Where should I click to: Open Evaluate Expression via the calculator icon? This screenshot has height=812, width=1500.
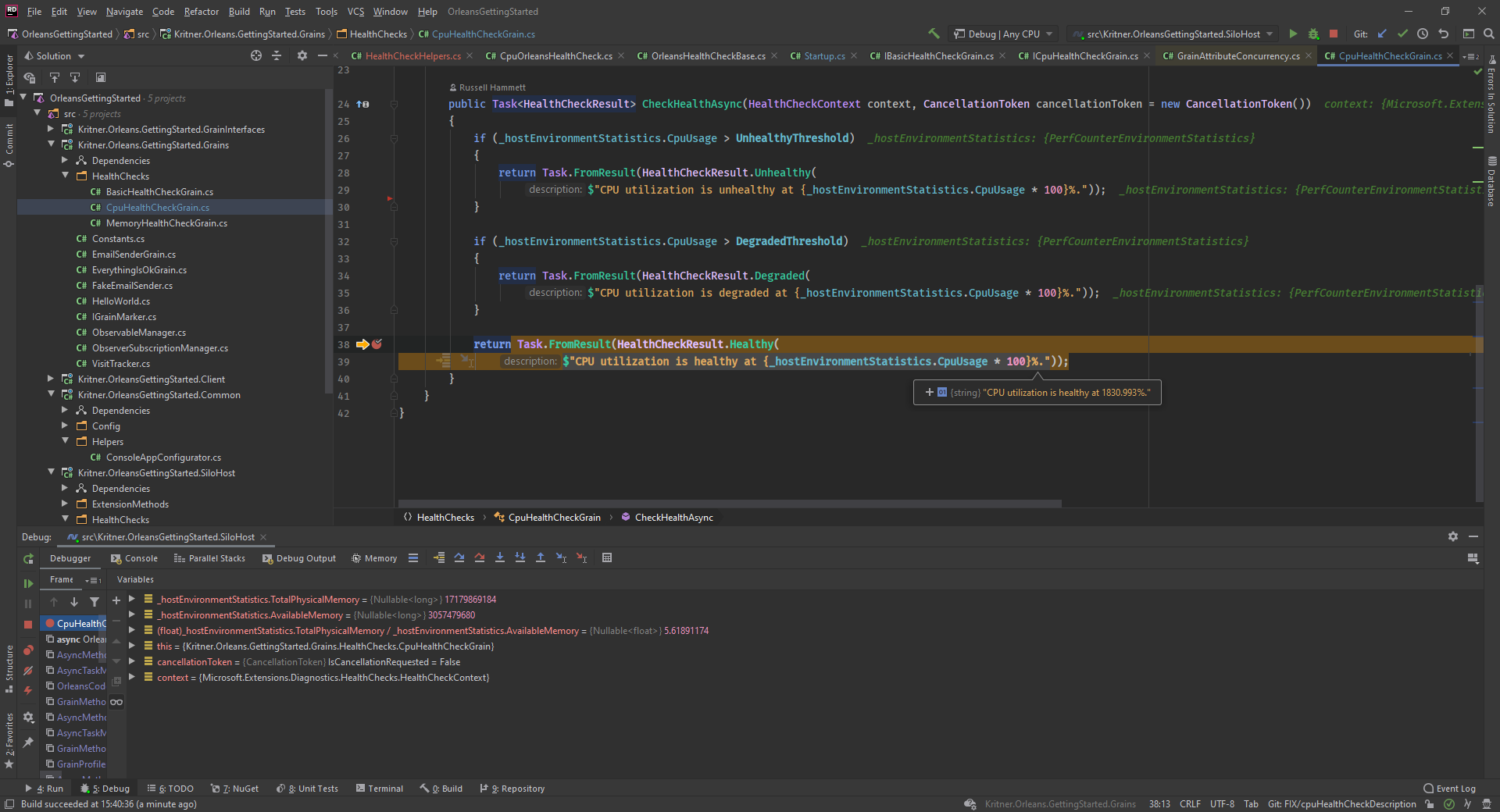(607, 557)
